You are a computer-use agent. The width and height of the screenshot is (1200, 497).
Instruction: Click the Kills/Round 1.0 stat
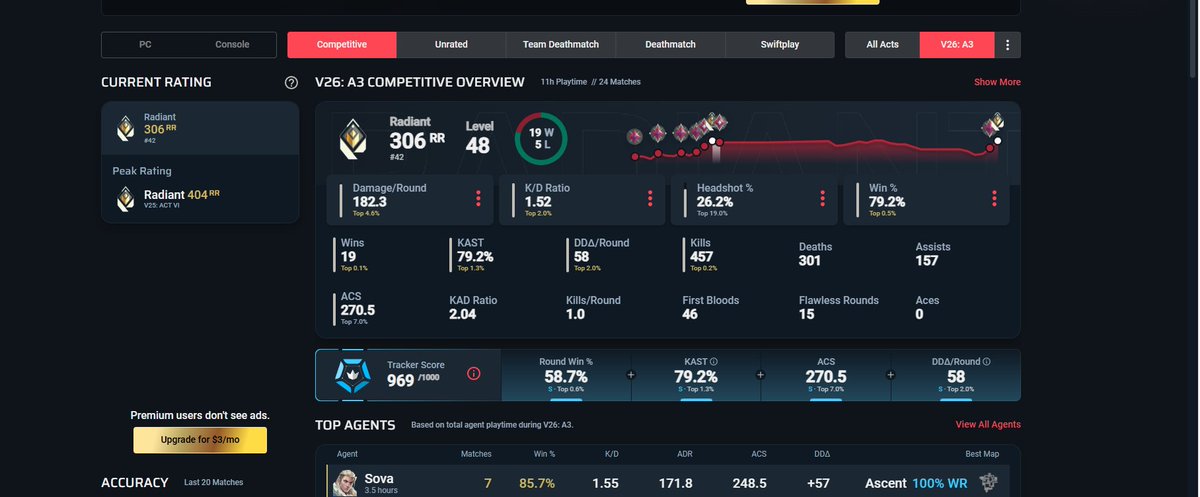[x=593, y=307]
